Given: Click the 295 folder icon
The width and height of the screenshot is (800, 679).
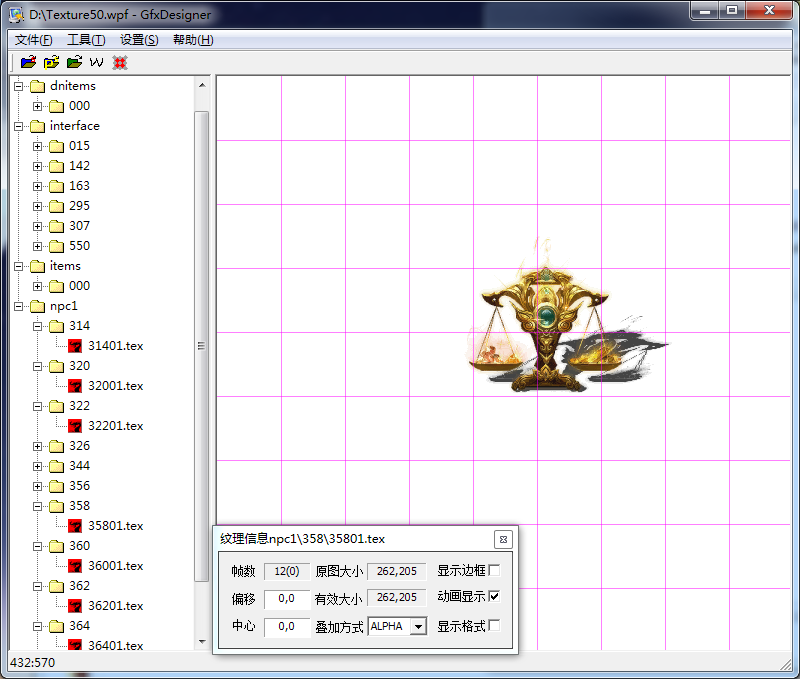Looking at the screenshot, I should 57,206.
